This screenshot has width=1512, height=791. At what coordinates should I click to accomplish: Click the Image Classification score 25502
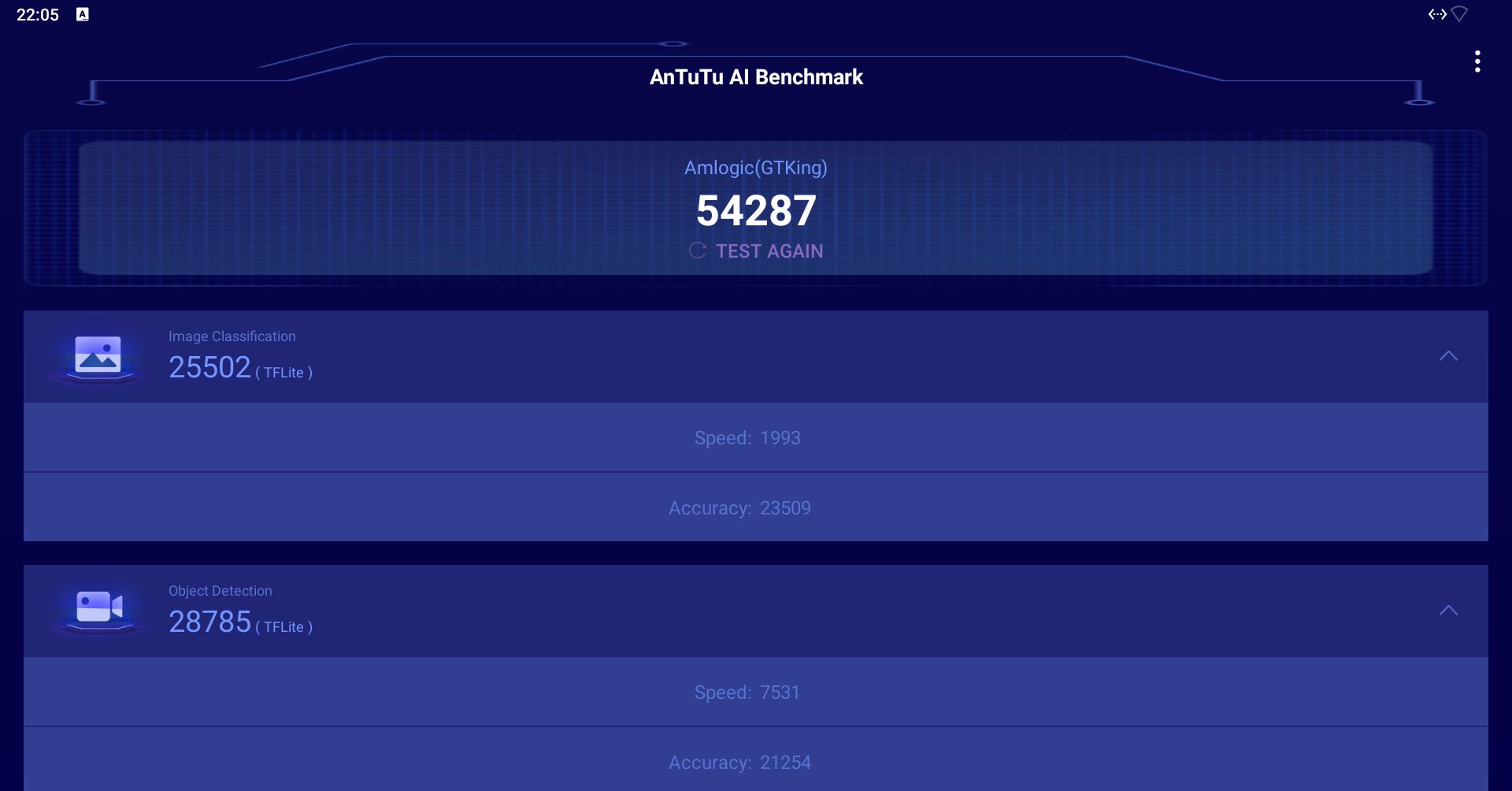209,367
